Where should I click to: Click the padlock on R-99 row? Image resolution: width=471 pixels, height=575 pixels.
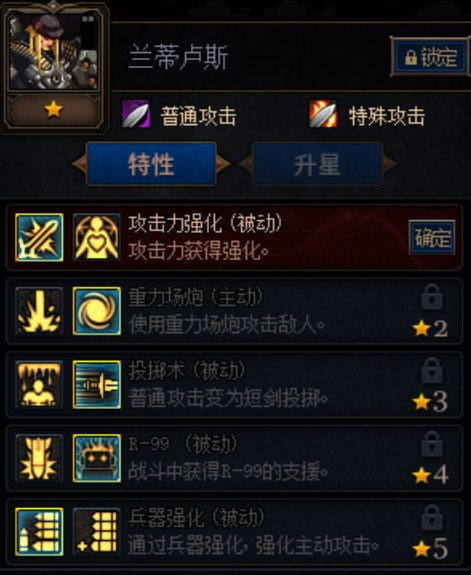coord(432,444)
